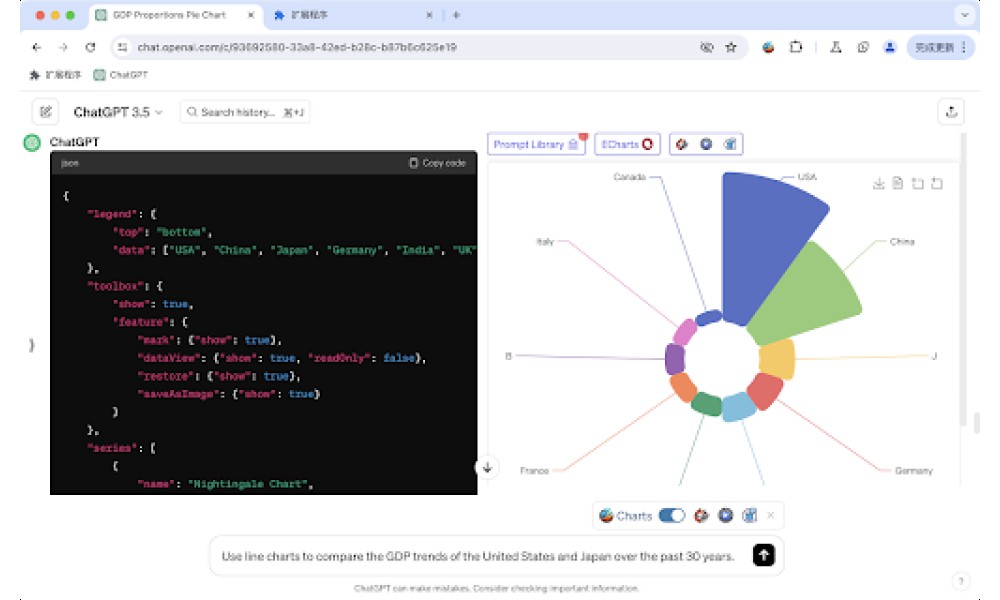Click the red Germany chart segment

coord(764,390)
